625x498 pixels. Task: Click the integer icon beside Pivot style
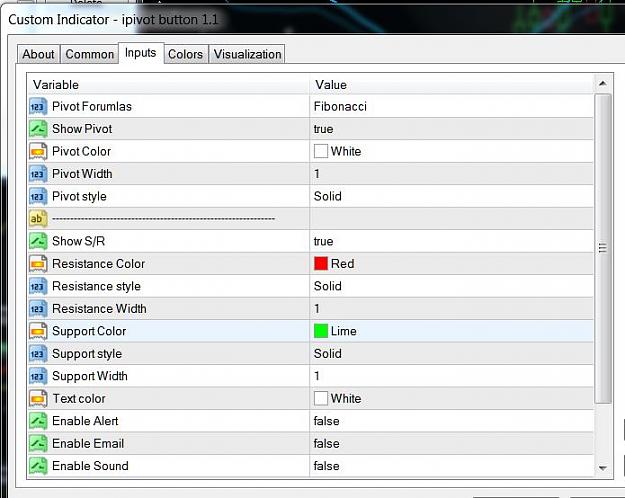[38, 196]
